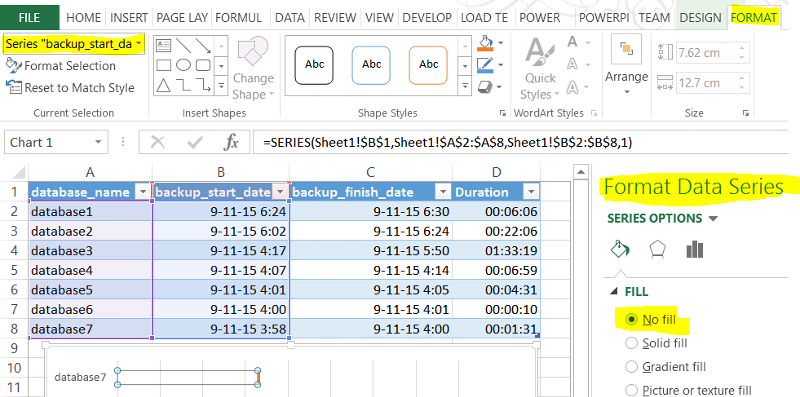Open Fill & Line pane tab
The image size is (800, 397).
pyautogui.click(x=620, y=250)
